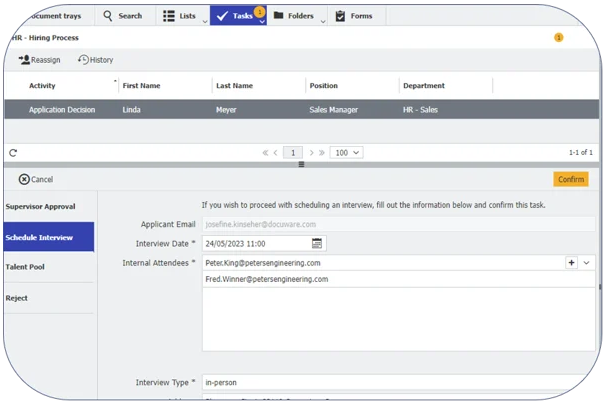Open the calendar date picker icon

(317, 243)
